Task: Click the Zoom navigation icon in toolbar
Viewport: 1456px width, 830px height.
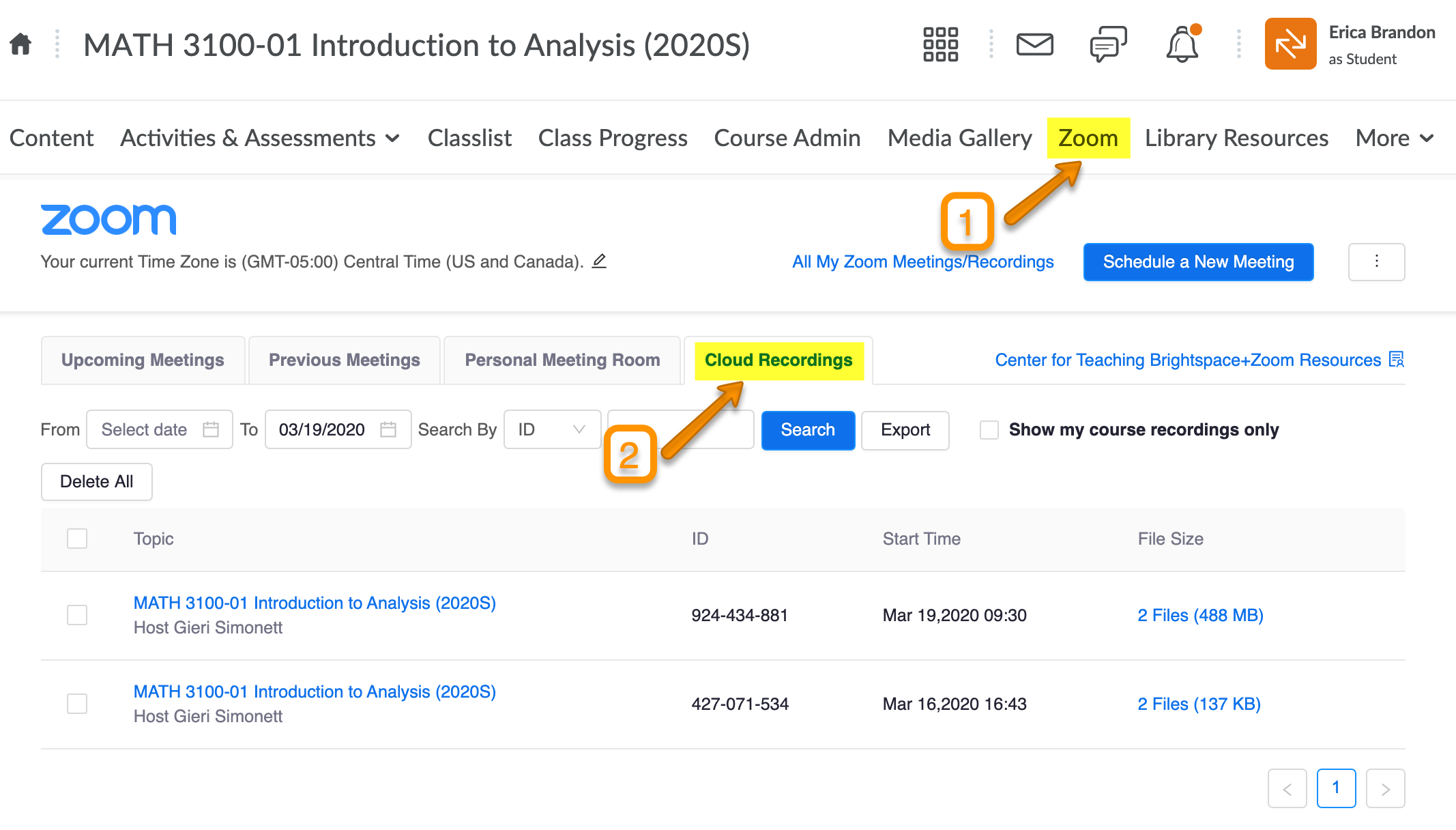Action: [x=1088, y=138]
